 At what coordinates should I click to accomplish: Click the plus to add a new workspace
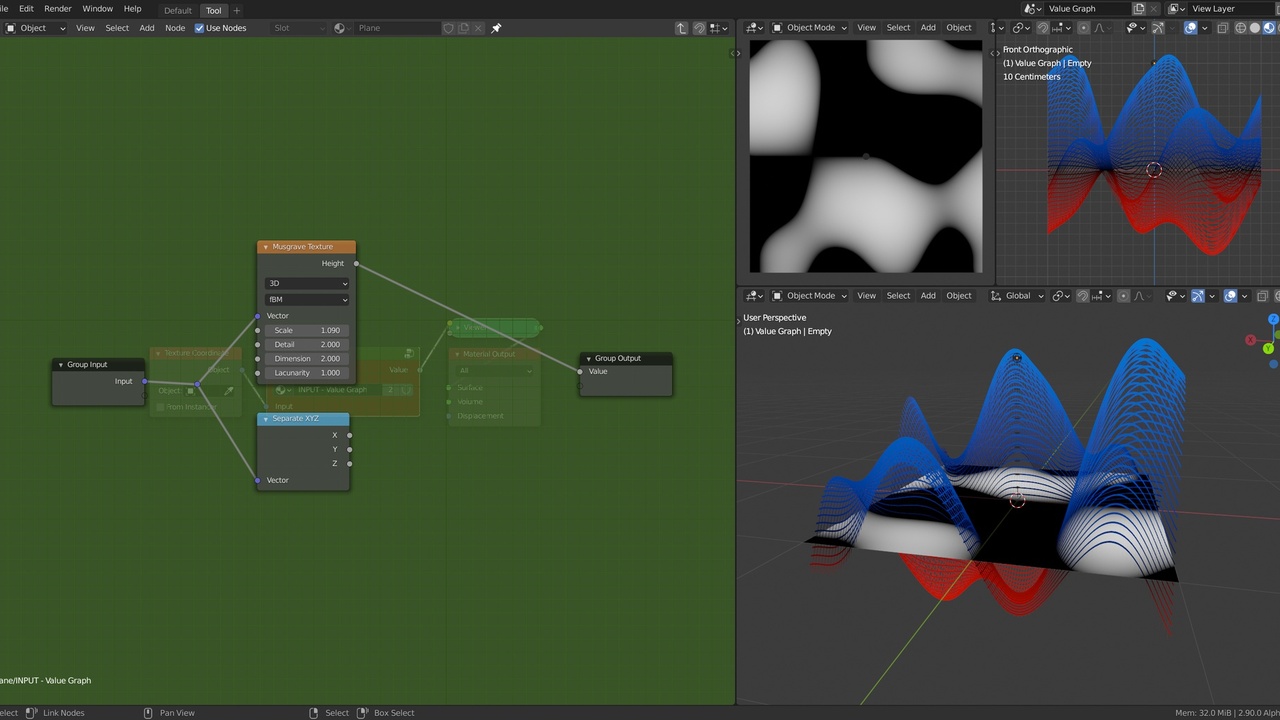pyautogui.click(x=236, y=10)
